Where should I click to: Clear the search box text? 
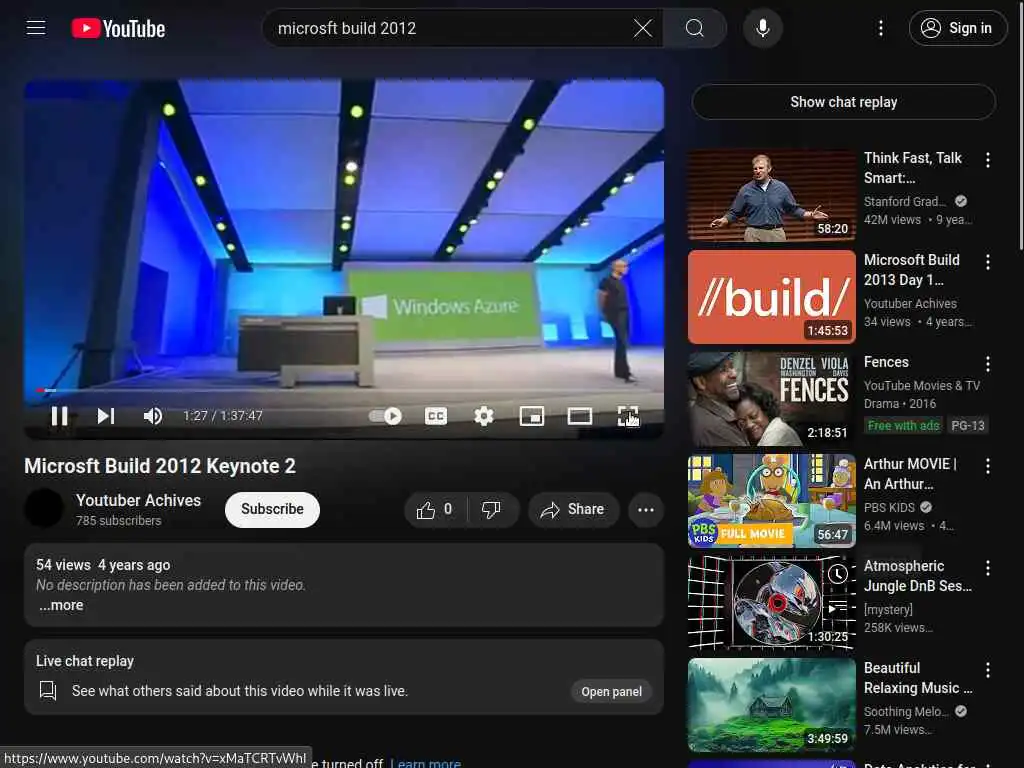tap(643, 28)
